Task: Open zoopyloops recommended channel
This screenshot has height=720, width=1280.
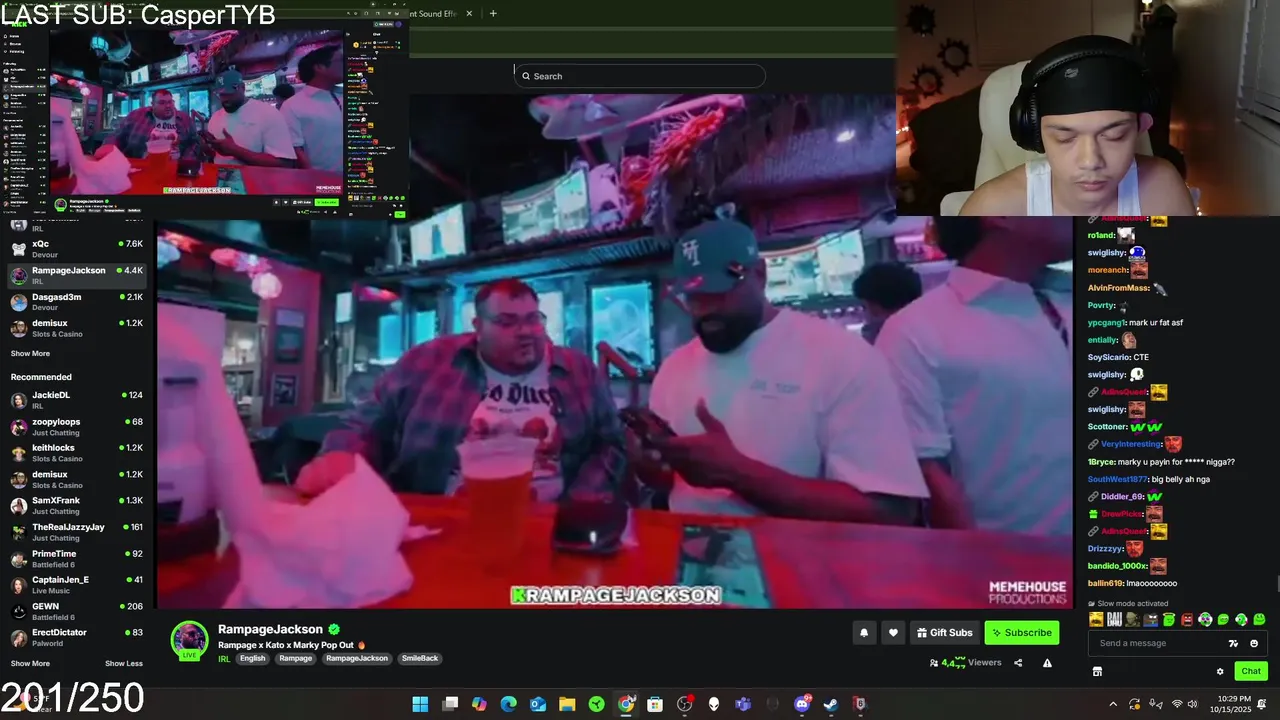Action: tap(77, 427)
